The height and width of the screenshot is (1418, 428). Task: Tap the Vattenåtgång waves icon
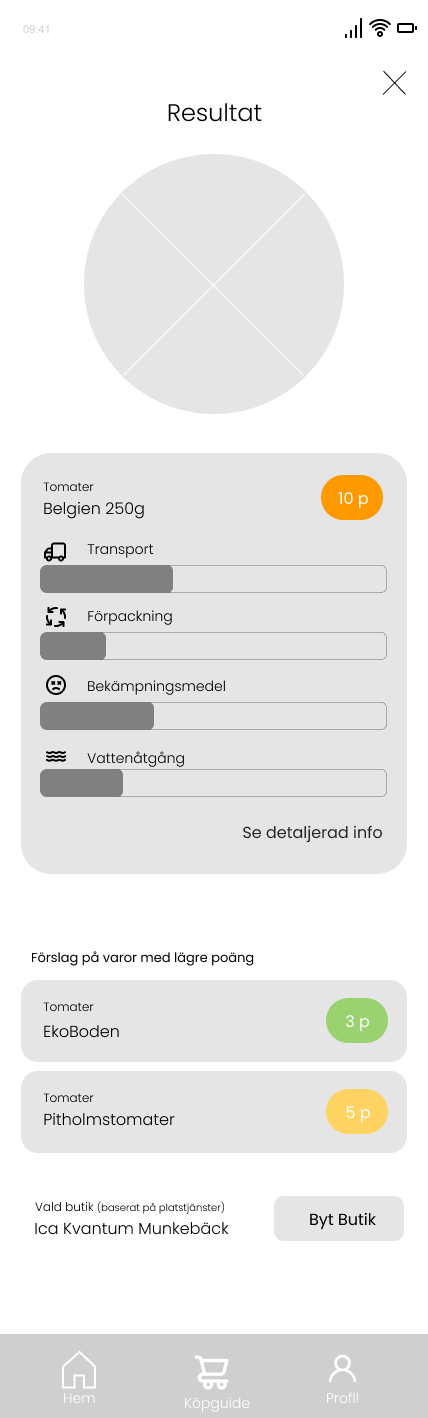tap(56, 756)
